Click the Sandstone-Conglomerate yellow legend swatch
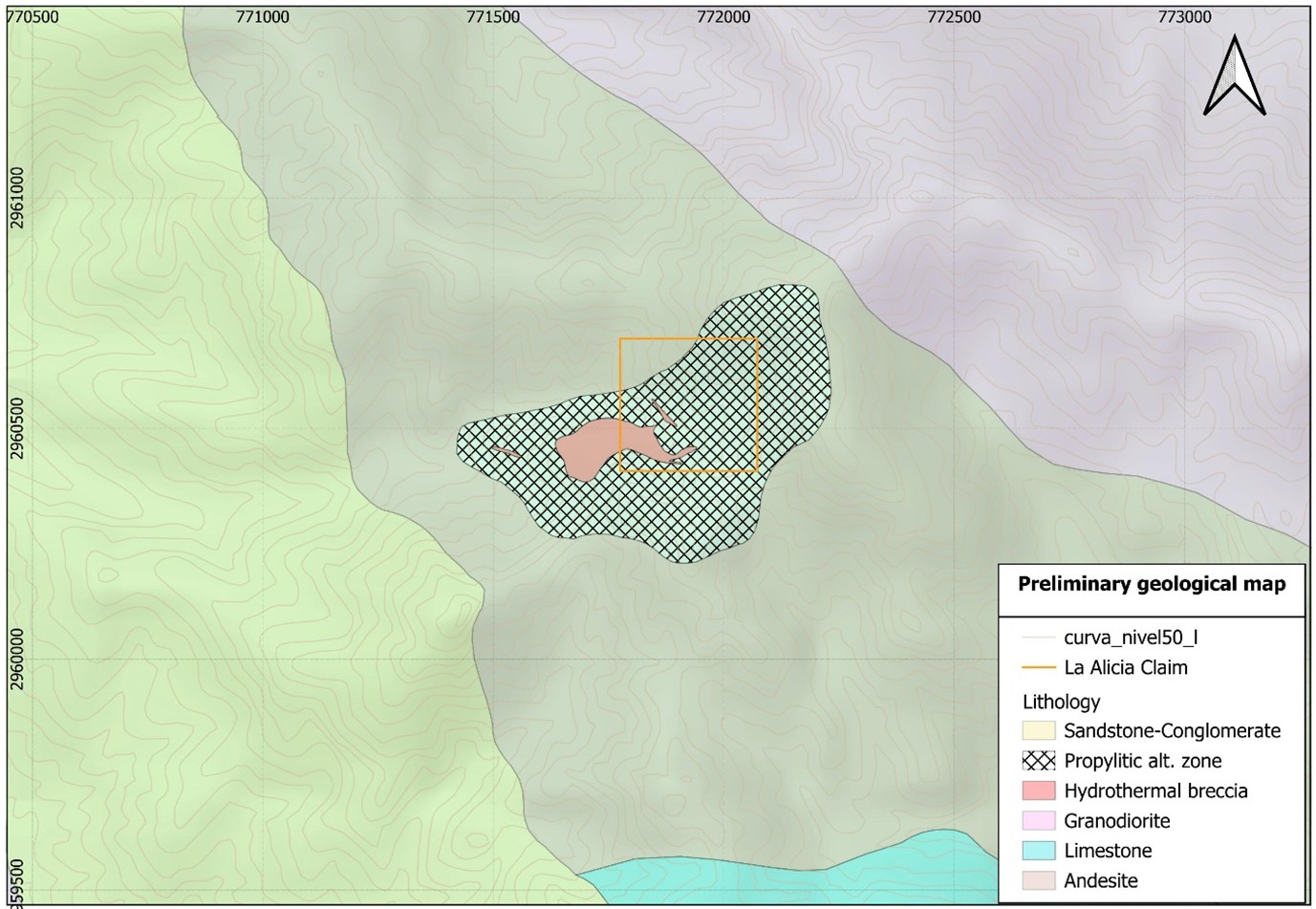 pyautogui.click(x=1039, y=731)
